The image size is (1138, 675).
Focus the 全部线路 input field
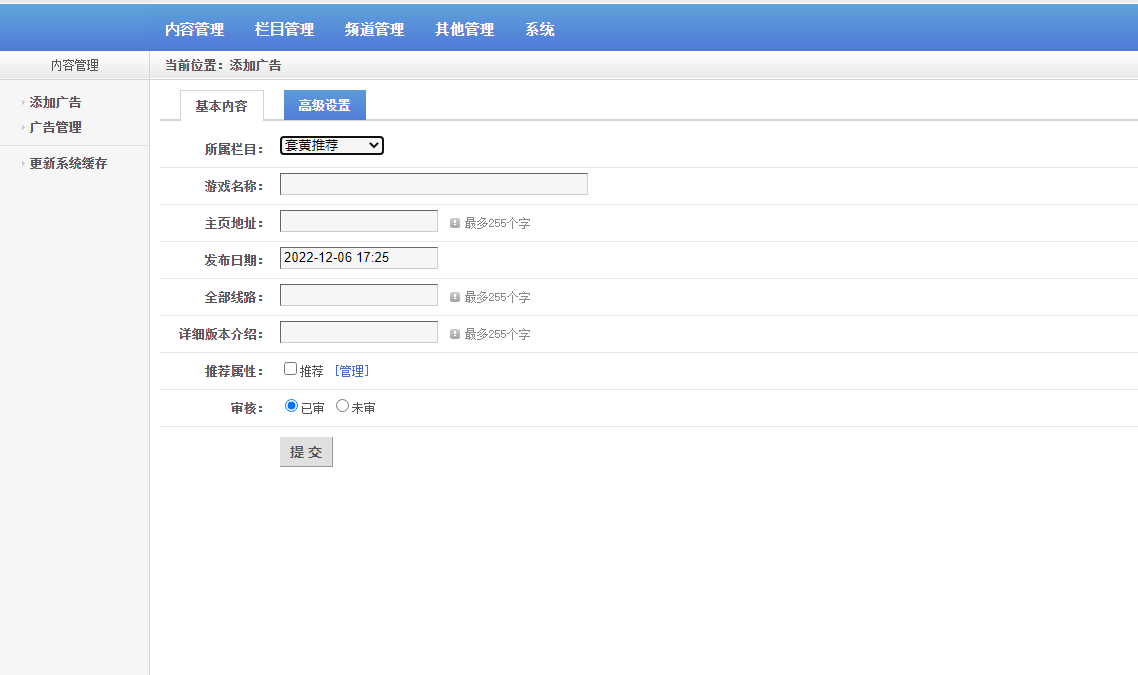point(359,295)
